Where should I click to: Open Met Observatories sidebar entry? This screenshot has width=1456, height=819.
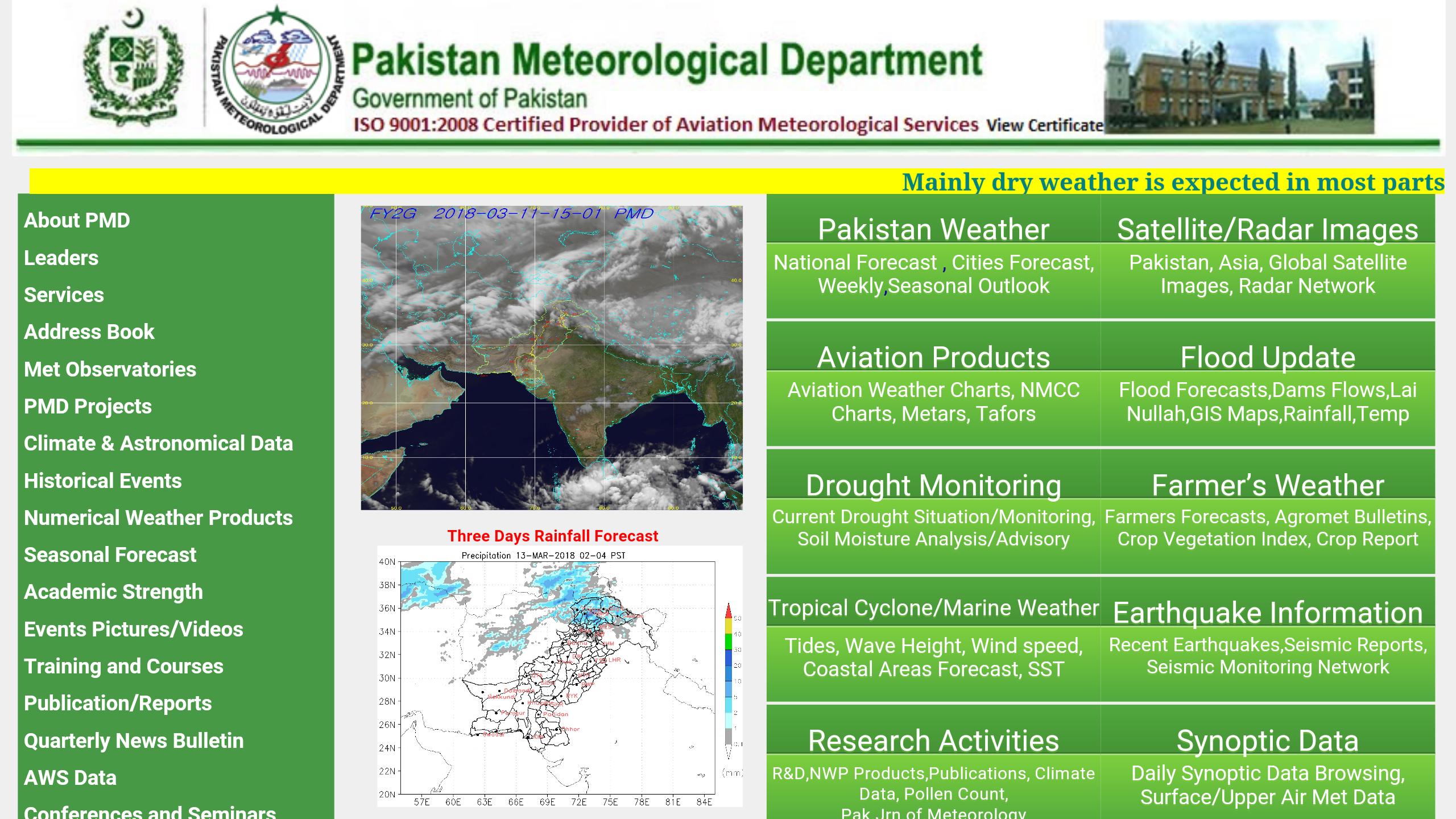109,369
